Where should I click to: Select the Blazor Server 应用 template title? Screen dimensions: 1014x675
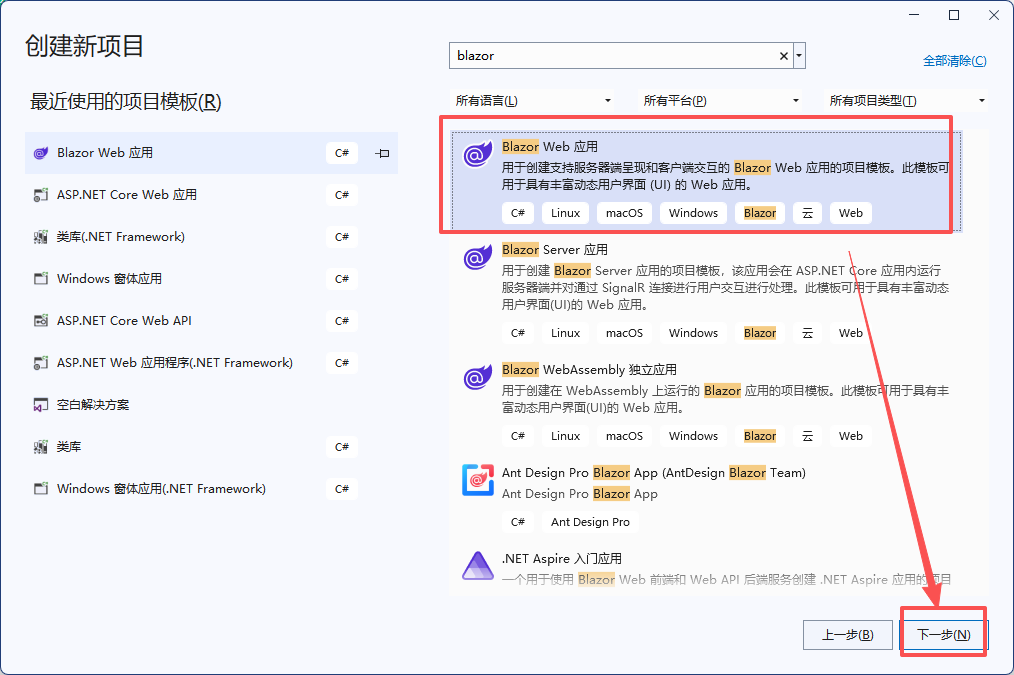pos(555,250)
